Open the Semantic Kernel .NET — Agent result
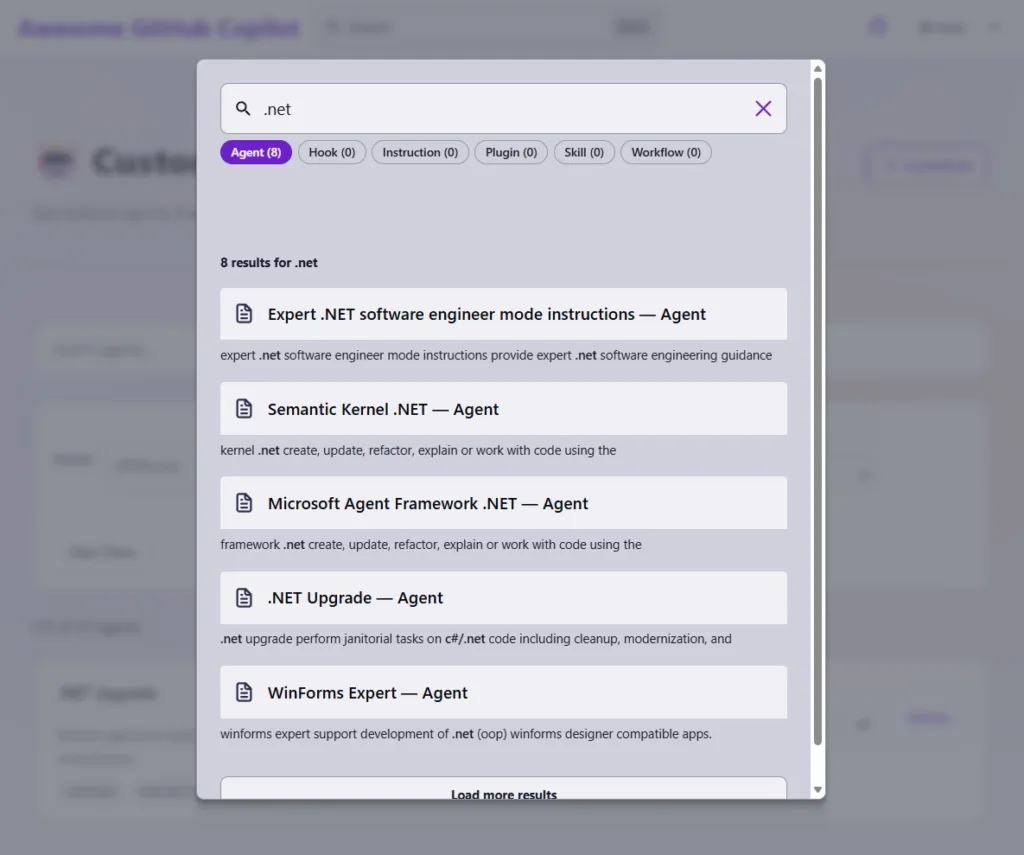Viewport: 1024px width, 855px height. (x=503, y=408)
